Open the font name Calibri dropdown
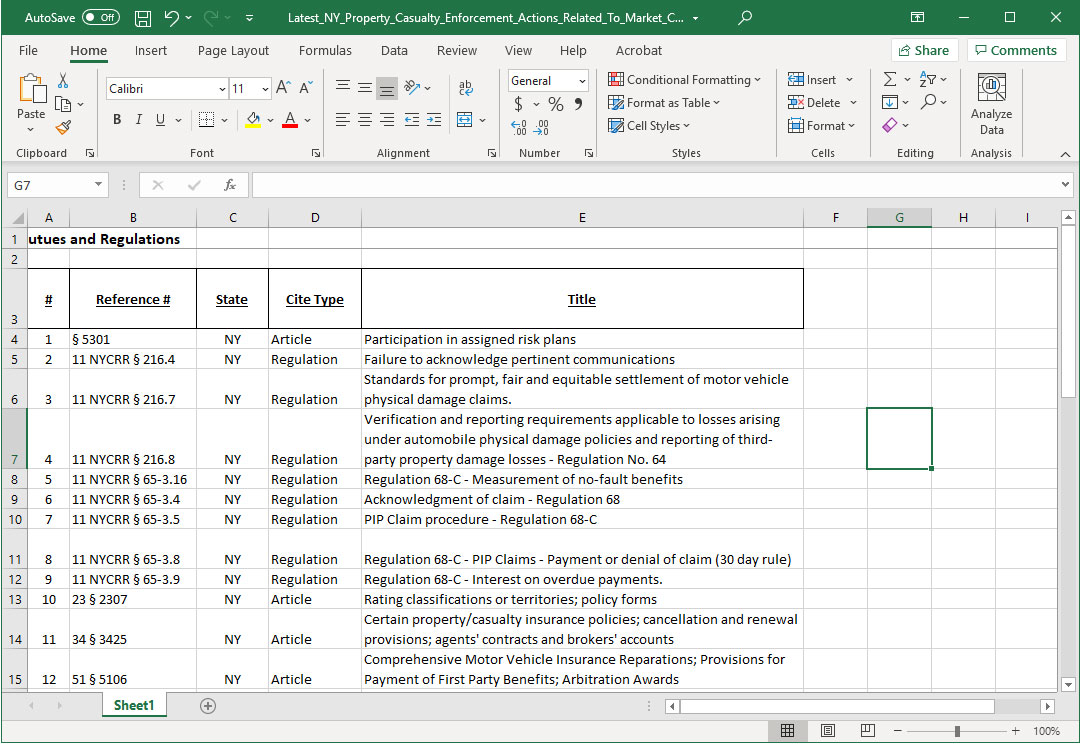The height and width of the screenshot is (744, 1082). pyautogui.click(x=222, y=89)
